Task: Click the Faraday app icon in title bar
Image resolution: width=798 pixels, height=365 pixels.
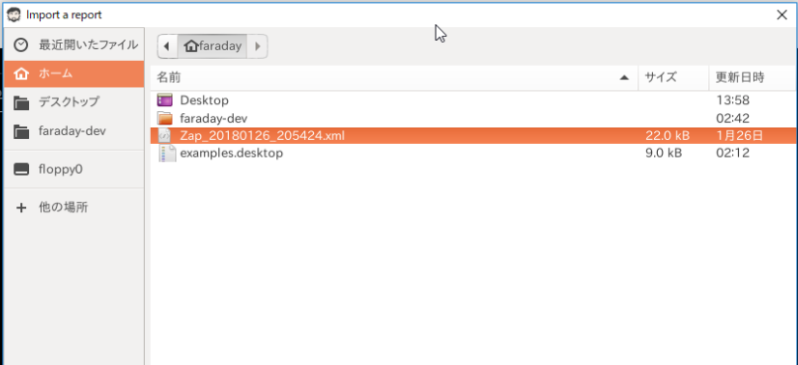Action: tap(14, 15)
